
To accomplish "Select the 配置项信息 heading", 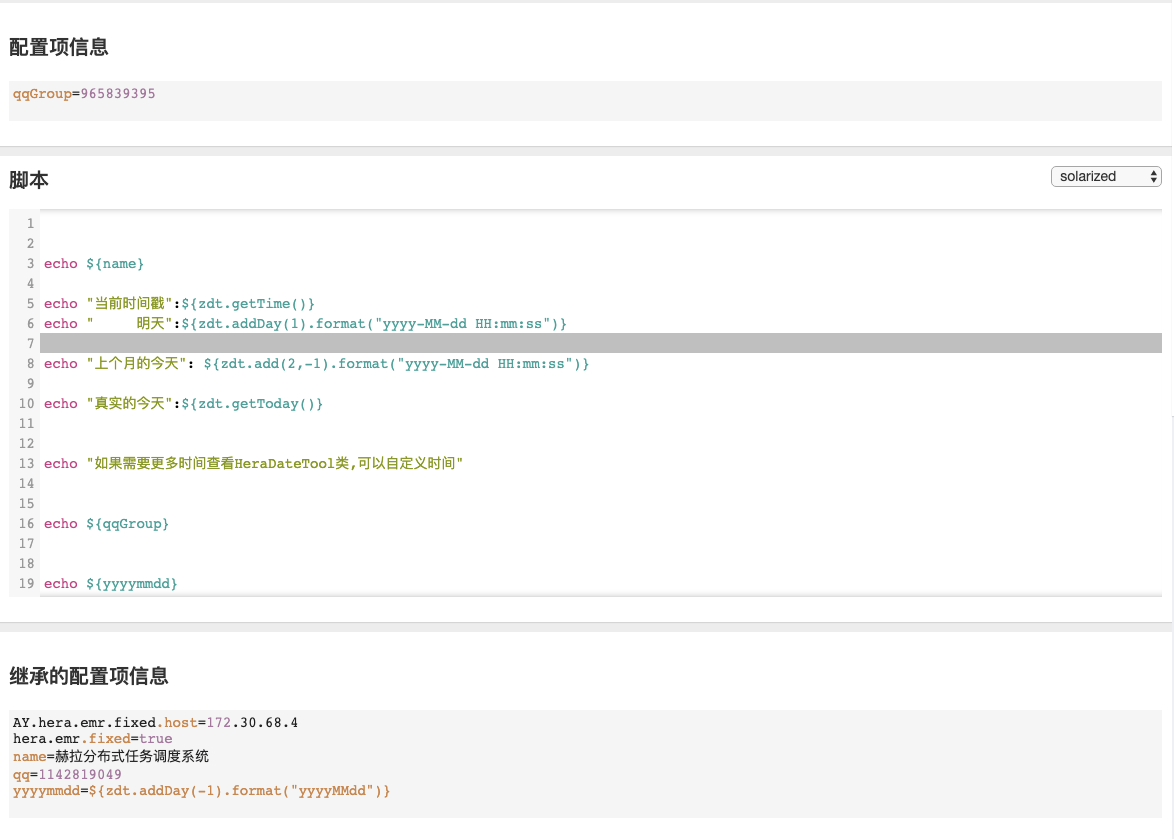I will click(x=59, y=47).
